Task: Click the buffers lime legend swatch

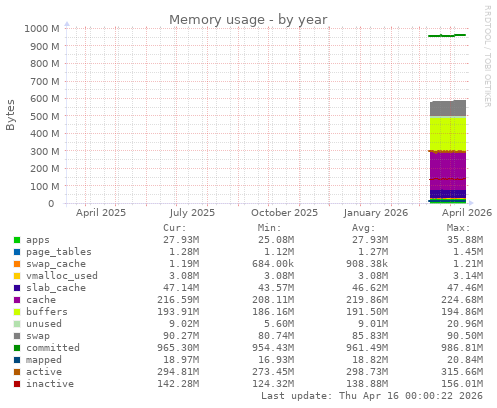Action: [x=17, y=312]
